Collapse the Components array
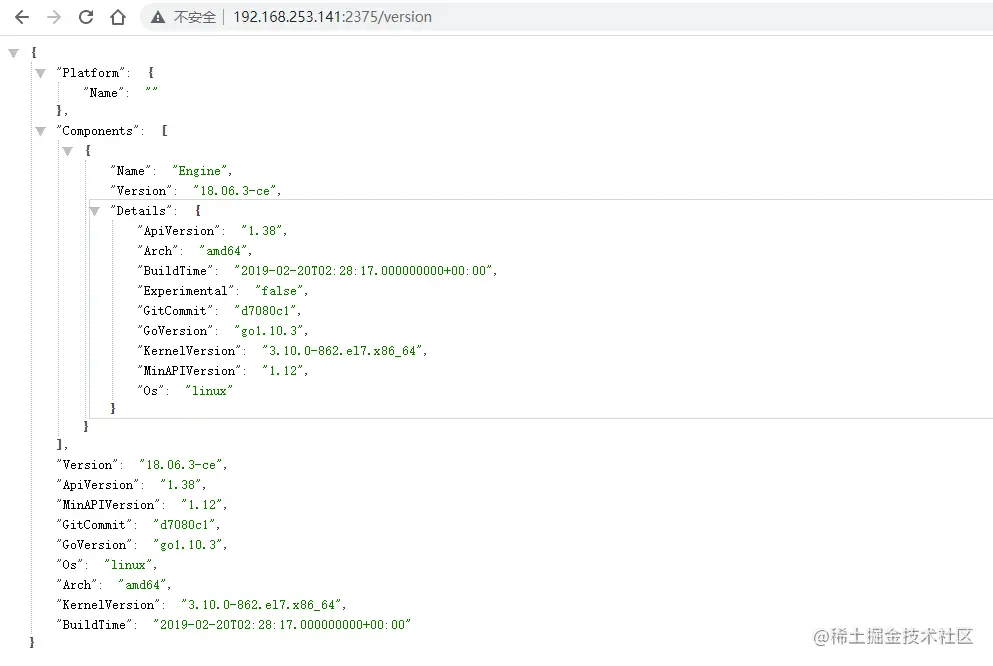The width and height of the screenshot is (993, 666). click(40, 131)
